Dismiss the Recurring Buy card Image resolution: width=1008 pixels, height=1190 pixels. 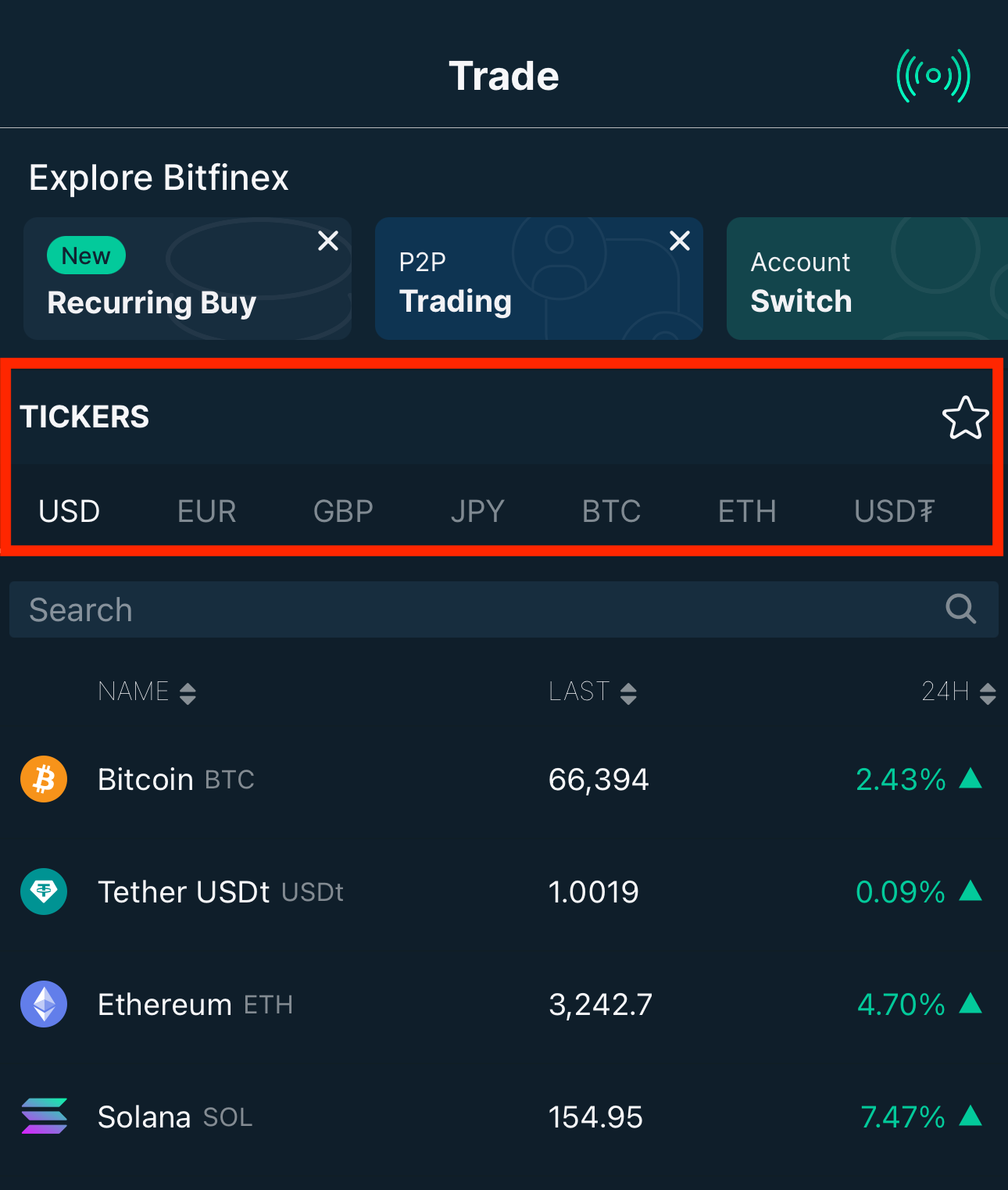[x=328, y=241]
